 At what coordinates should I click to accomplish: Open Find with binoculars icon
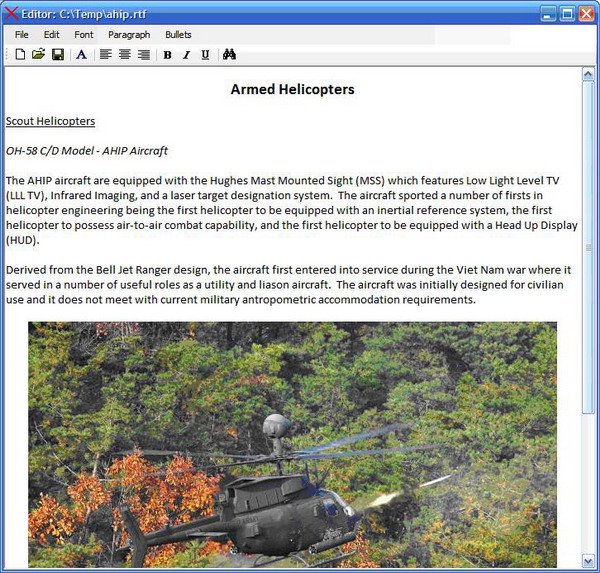229,54
